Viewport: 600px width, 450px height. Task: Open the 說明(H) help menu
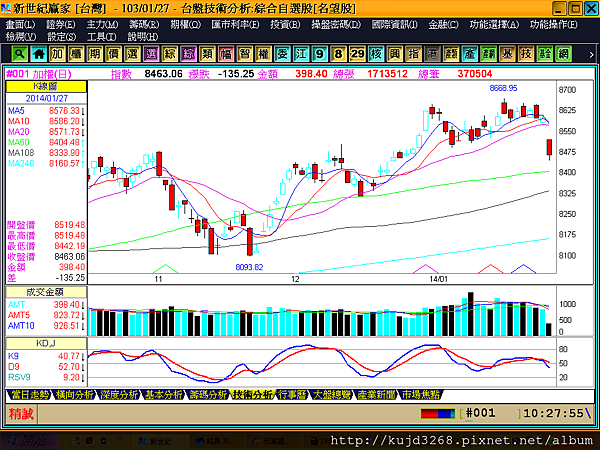[x=143, y=37]
